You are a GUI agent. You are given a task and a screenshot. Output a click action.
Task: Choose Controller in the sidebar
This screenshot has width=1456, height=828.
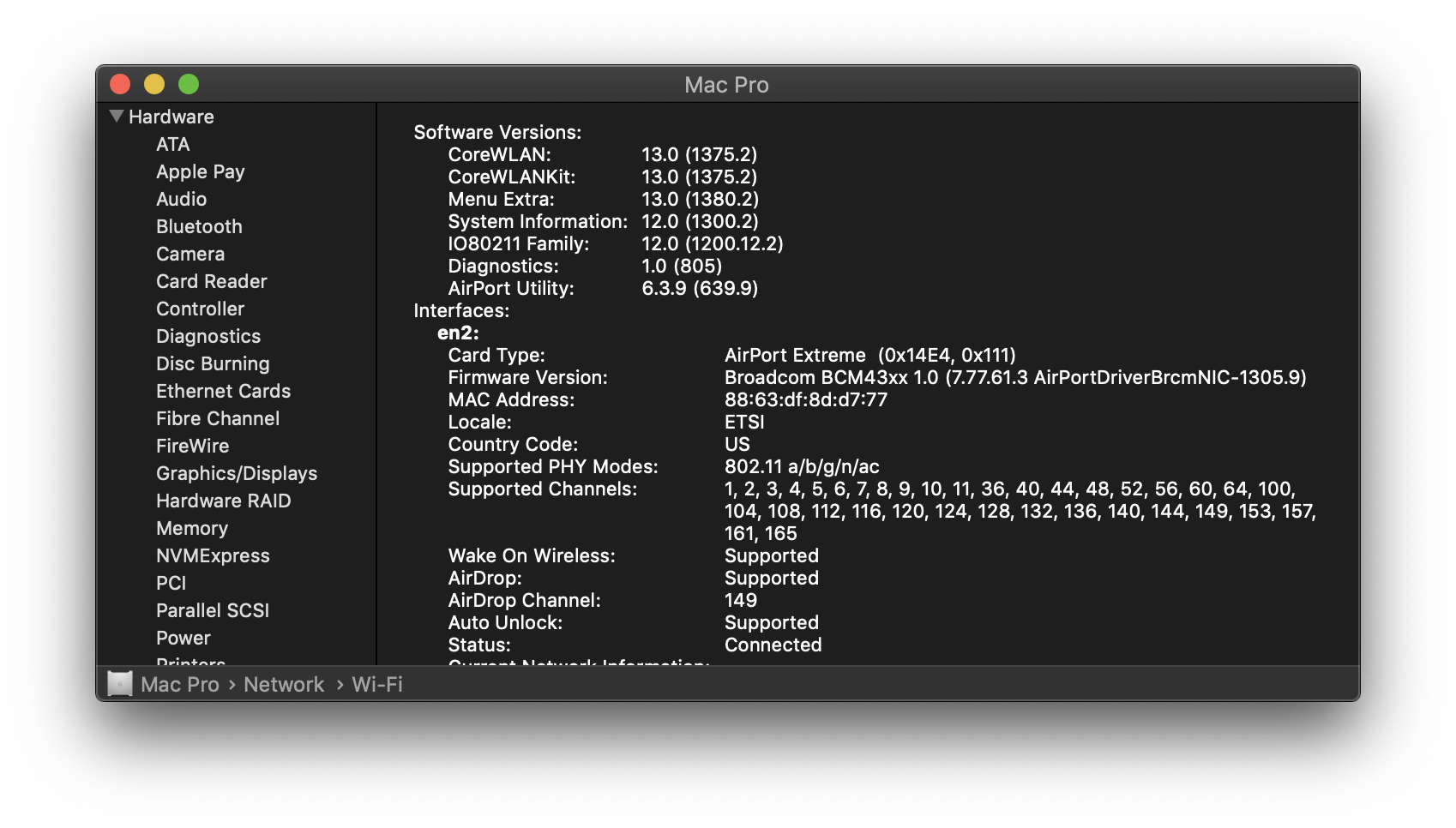[x=201, y=309]
